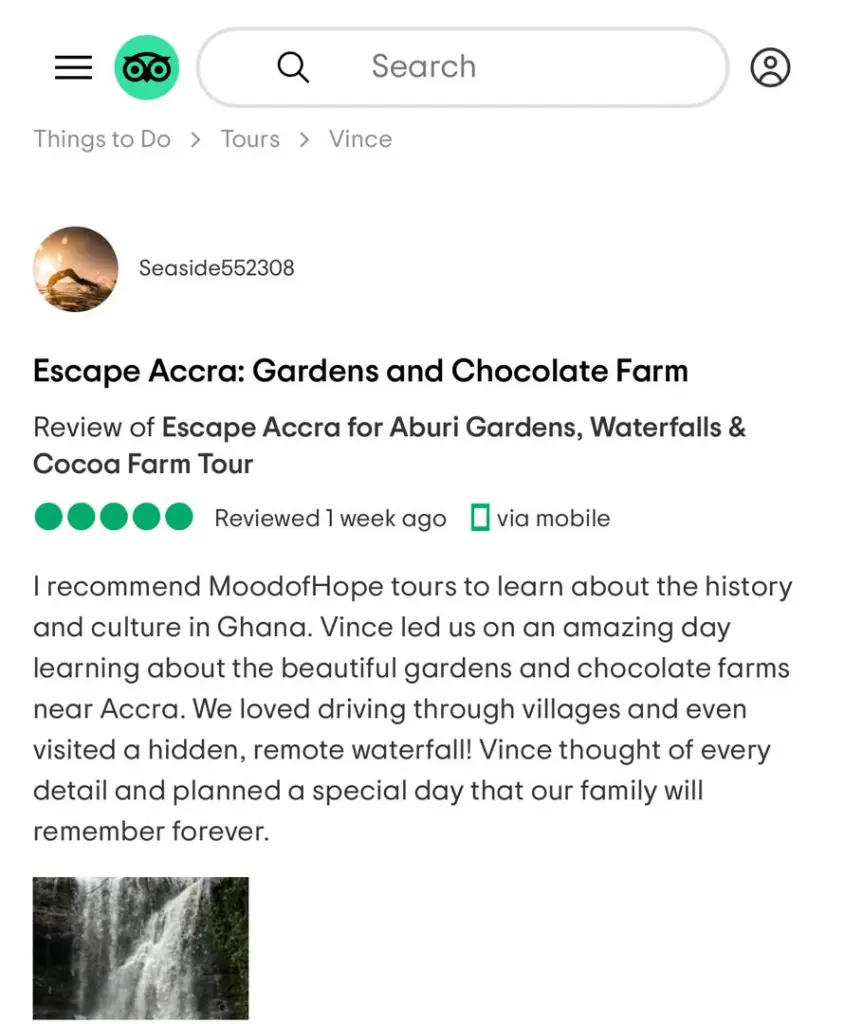Screen dimensions: 844x1024
Task: Click the five green rating bubbles
Action: [x=114, y=517]
